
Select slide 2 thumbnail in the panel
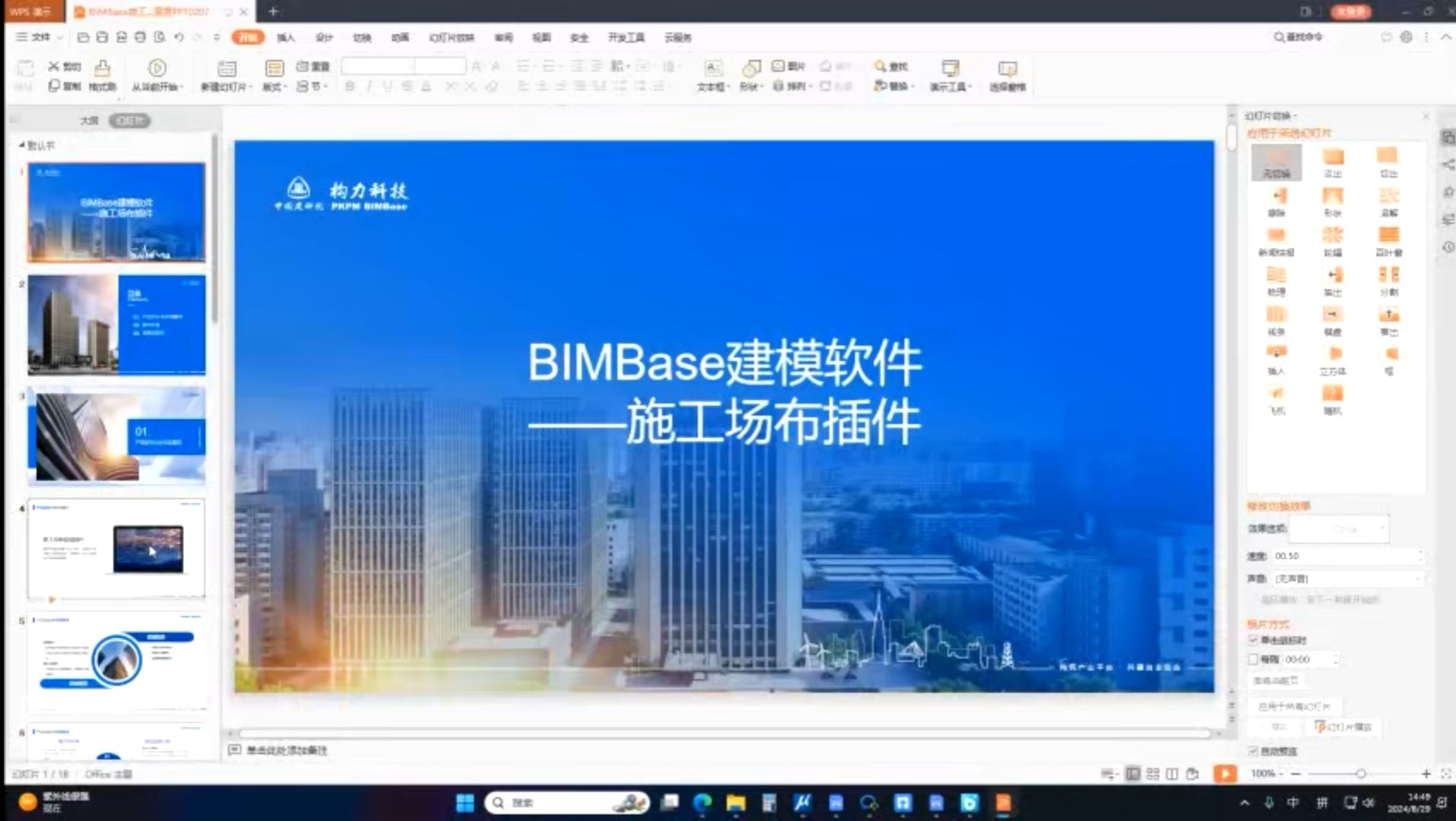point(116,325)
